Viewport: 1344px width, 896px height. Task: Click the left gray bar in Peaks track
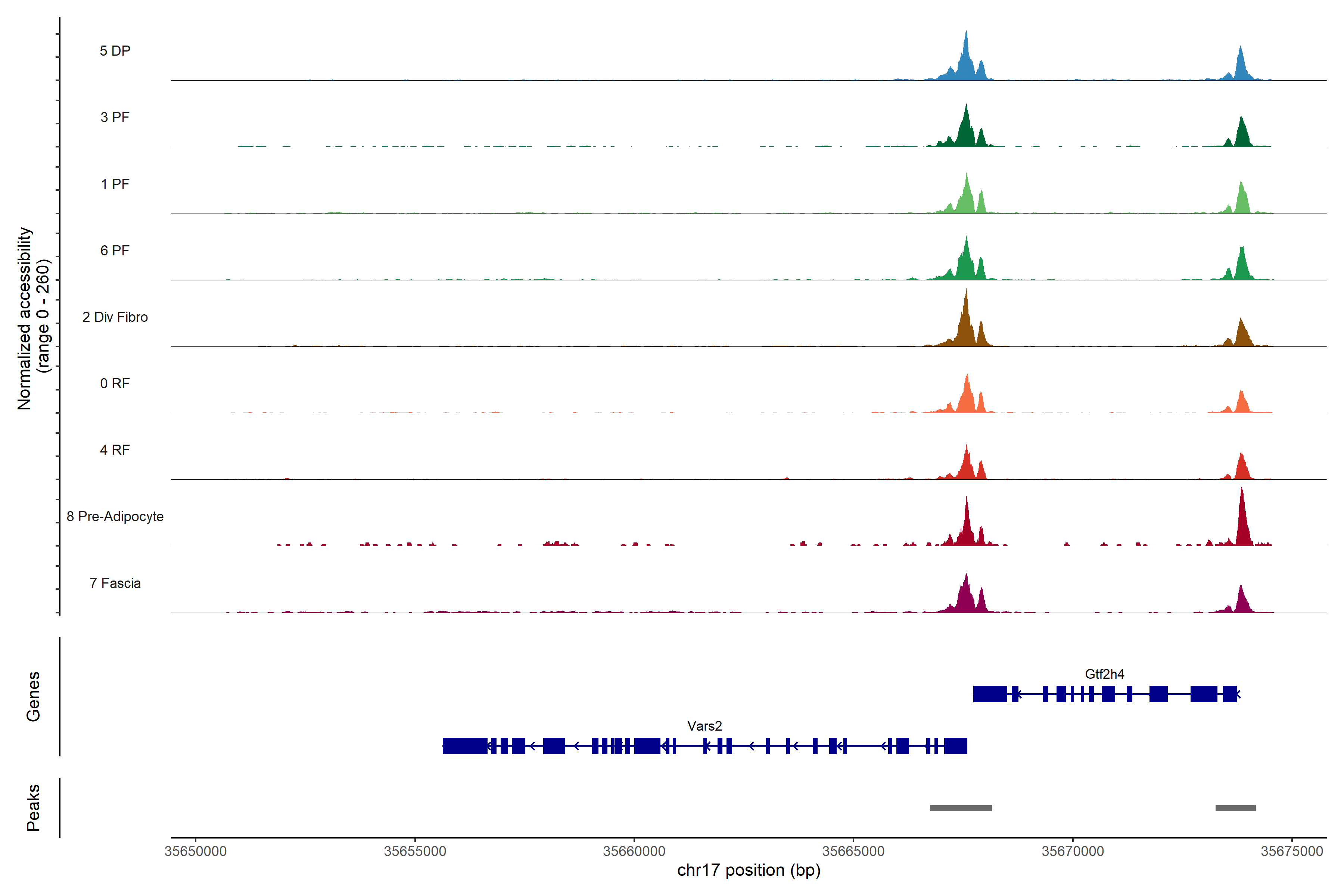point(961,808)
